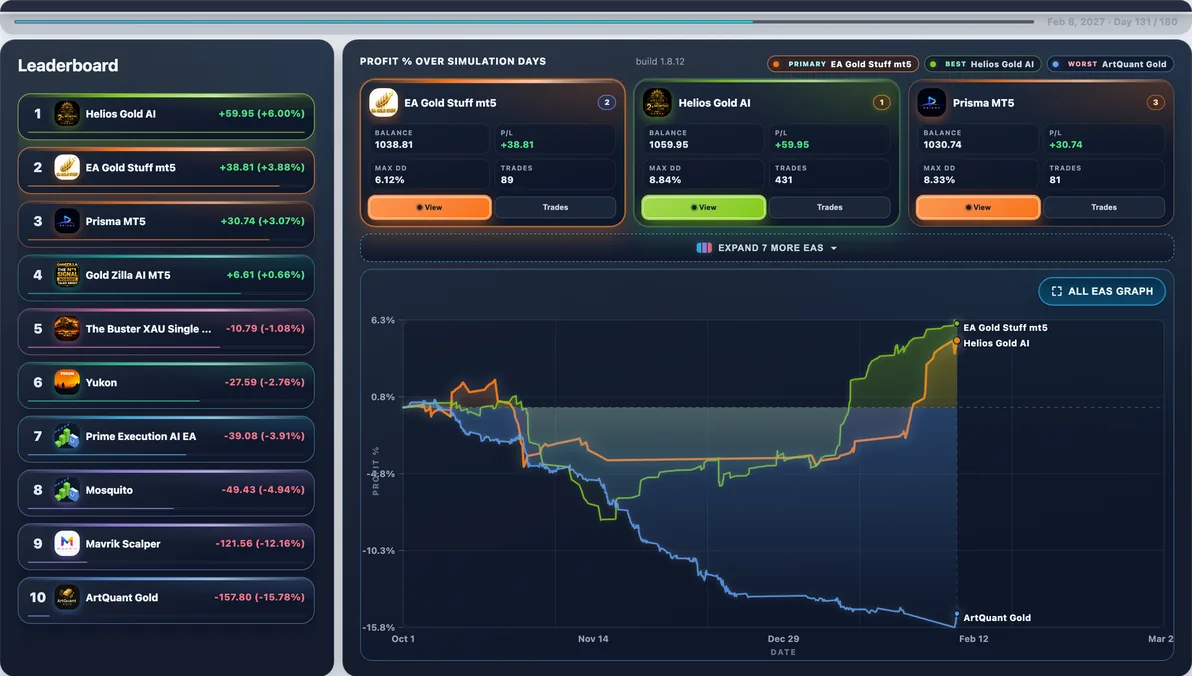Click the Helios Gold AI leaderboard logo icon
1192x676 pixels.
point(67,114)
